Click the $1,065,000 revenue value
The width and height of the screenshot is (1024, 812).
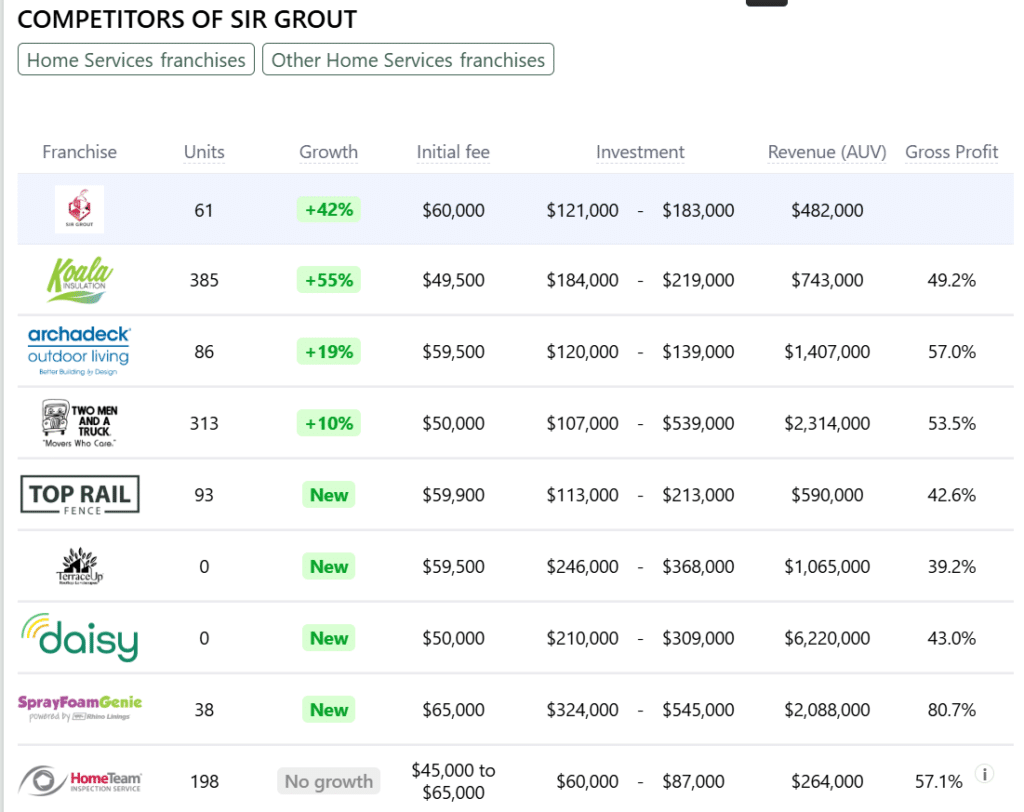(827, 566)
